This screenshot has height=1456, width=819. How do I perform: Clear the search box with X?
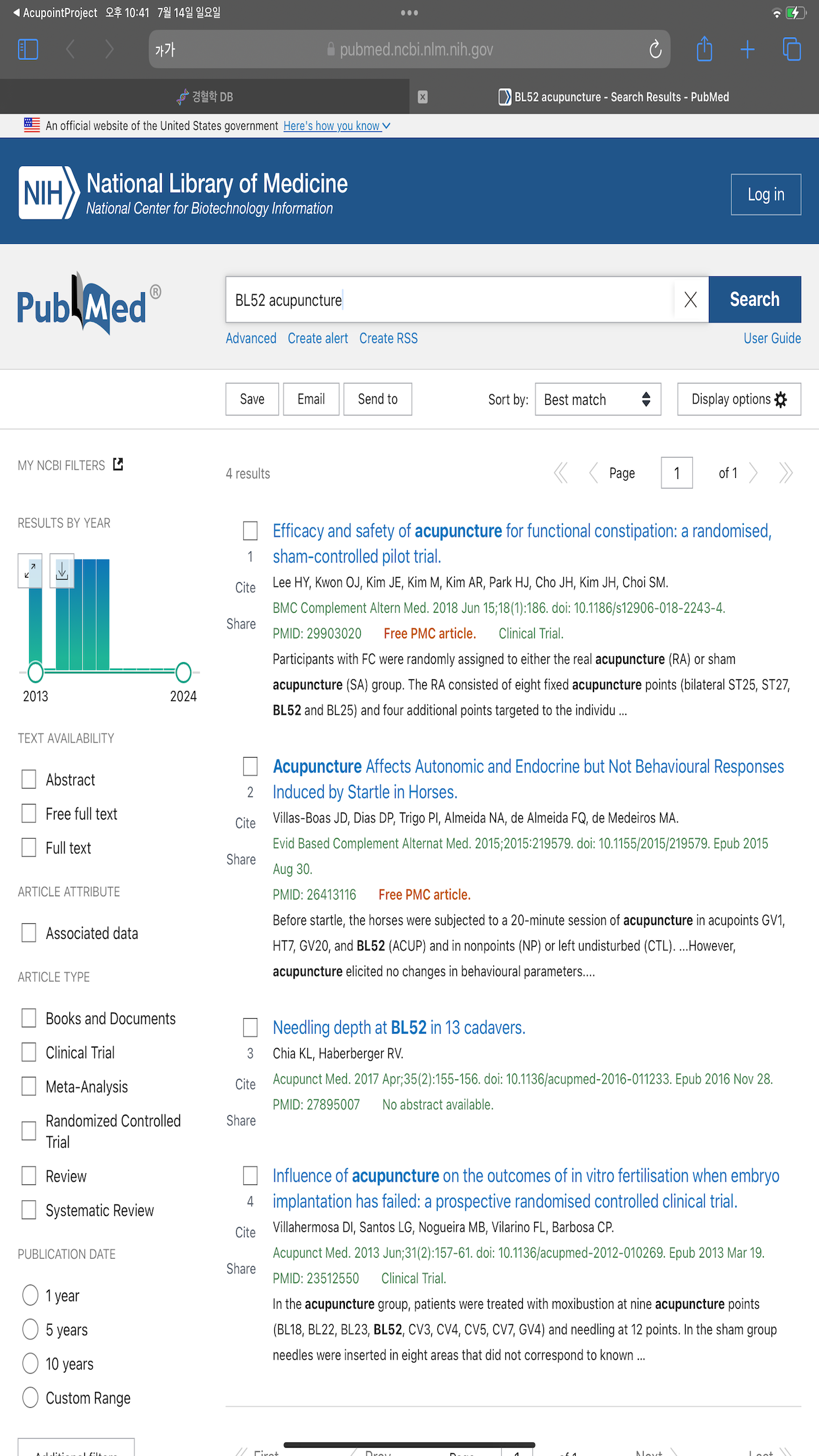point(690,300)
